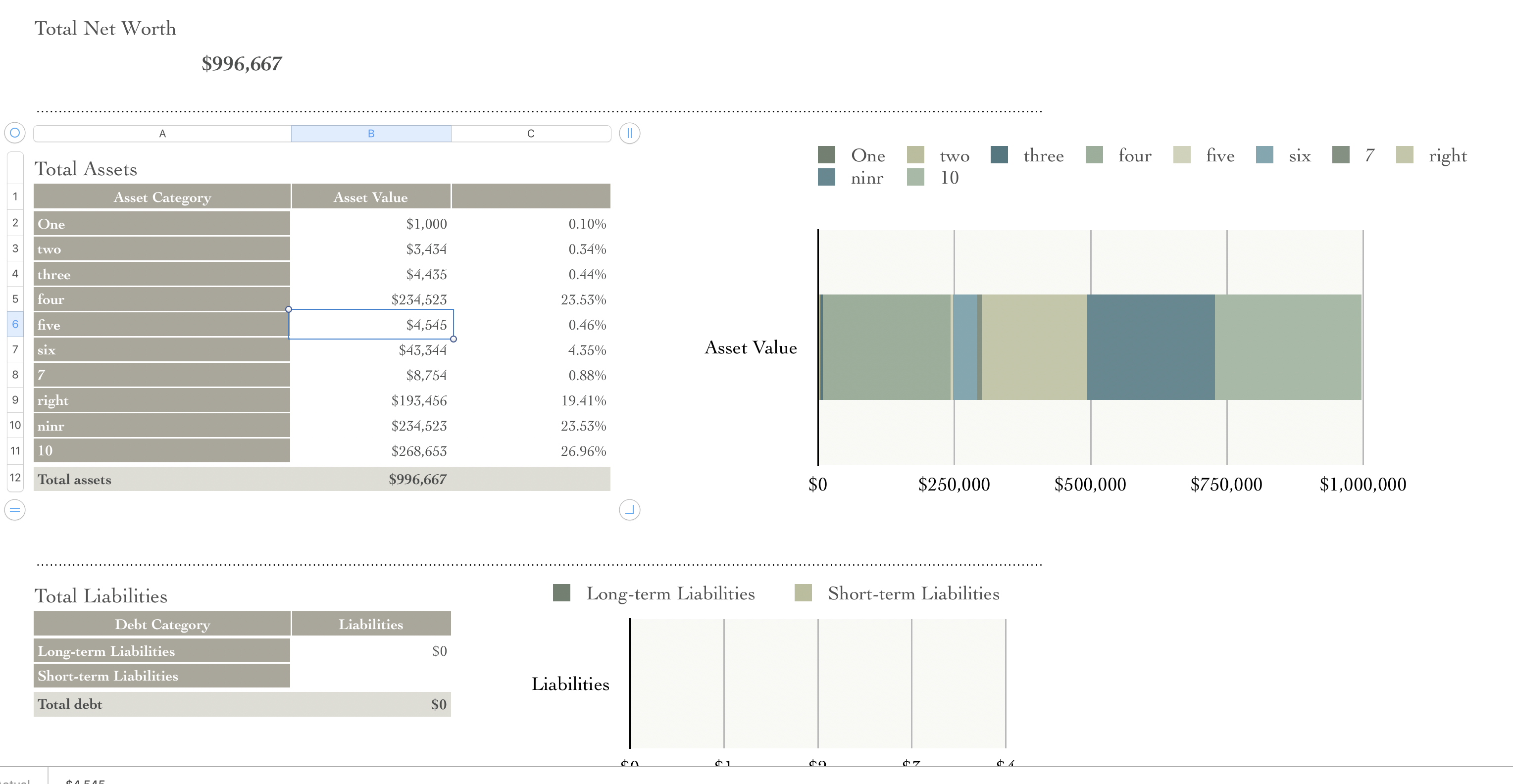This screenshot has width=1513, height=784.
Task: Select row 6 header number
Action: pos(15,324)
